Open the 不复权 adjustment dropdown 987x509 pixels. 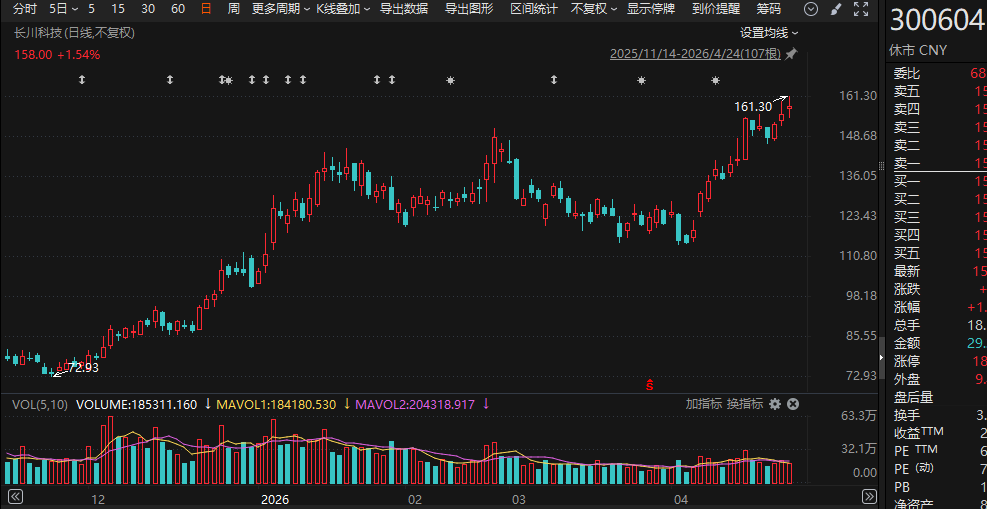coord(594,9)
